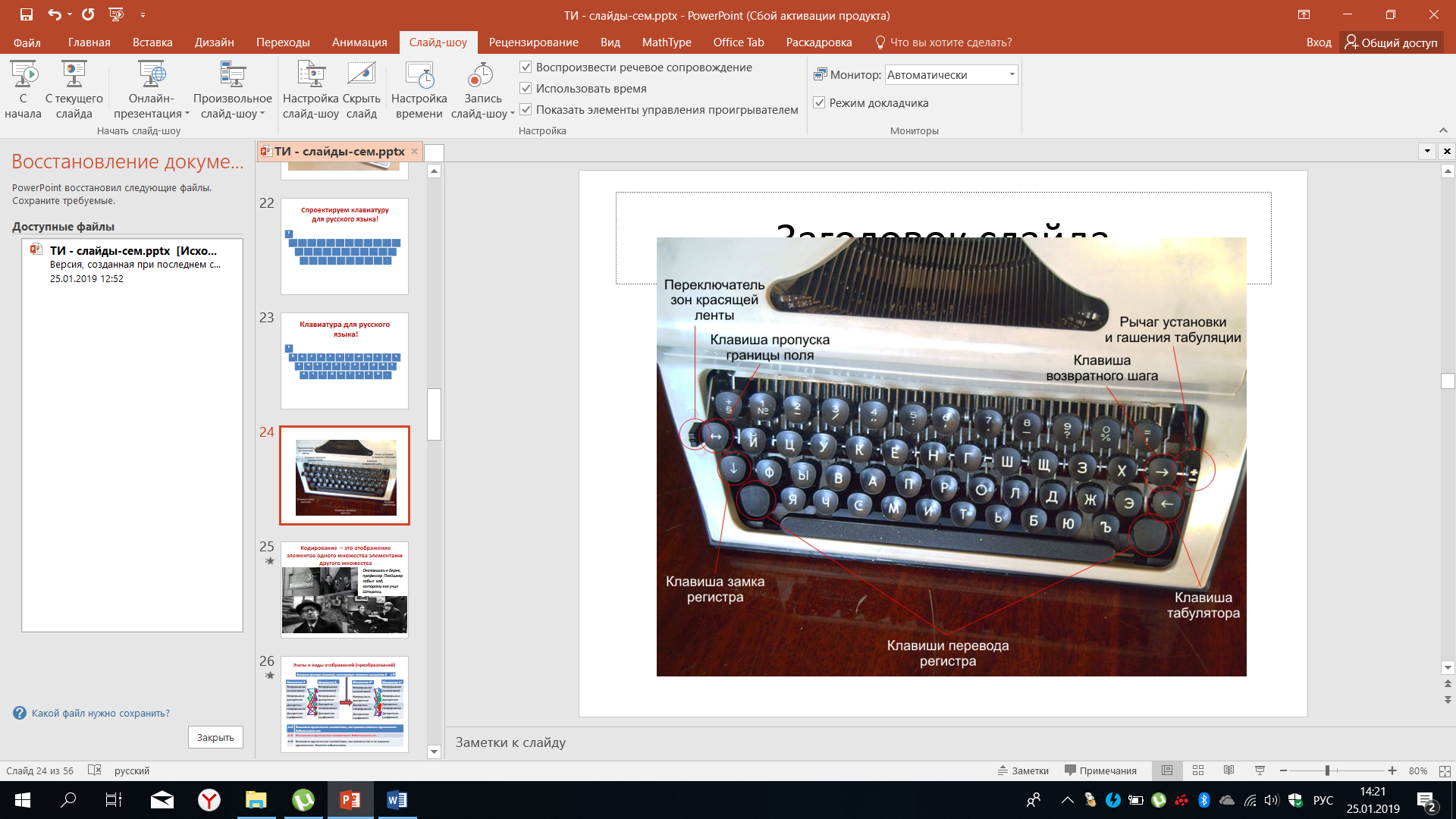This screenshot has width=1456, height=819.
Task: Switch to the Переходы tab
Action: (x=283, y=42)
